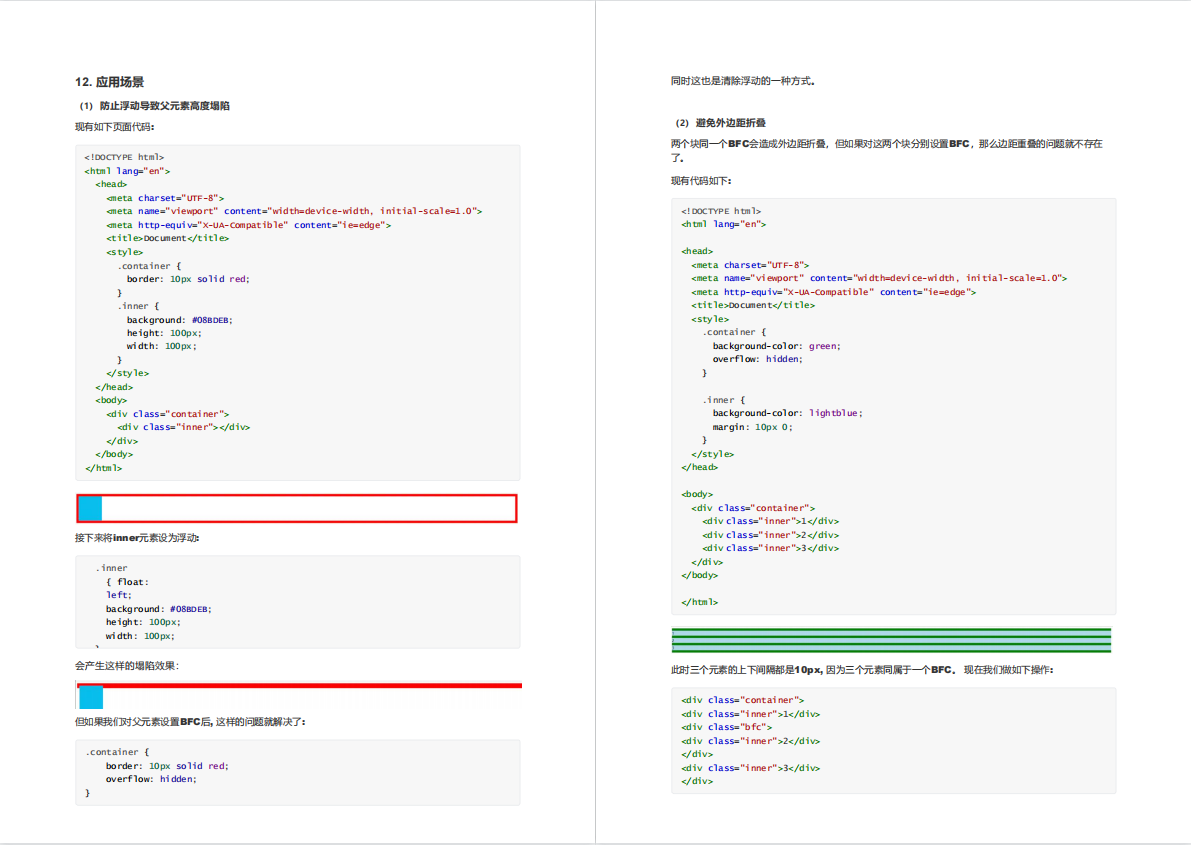The height and width of the screenshot is (845, 1191).
Task: Click the "(1) 防止浮动导致父元素高度塌陷" subheading
Action: pyautogui.click(x=155, y=106)
